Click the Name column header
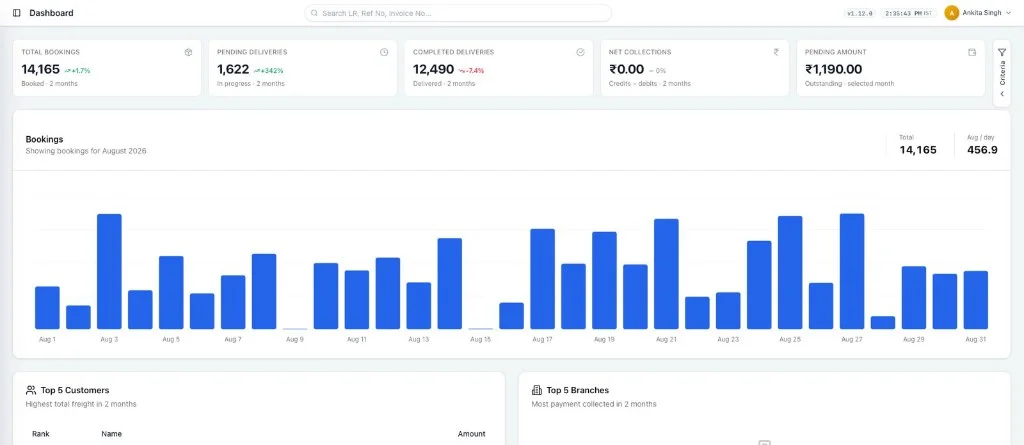The image size is (1024, 445). [112, 434]
